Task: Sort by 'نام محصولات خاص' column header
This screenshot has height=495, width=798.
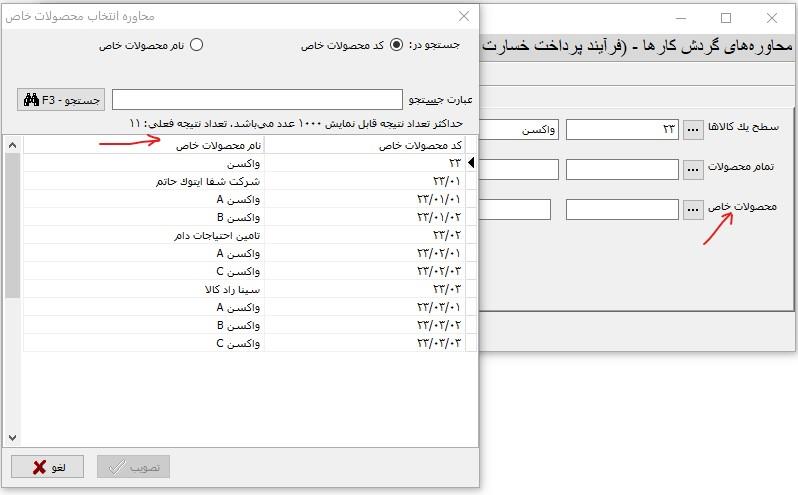Action: (x=143, y=146)
